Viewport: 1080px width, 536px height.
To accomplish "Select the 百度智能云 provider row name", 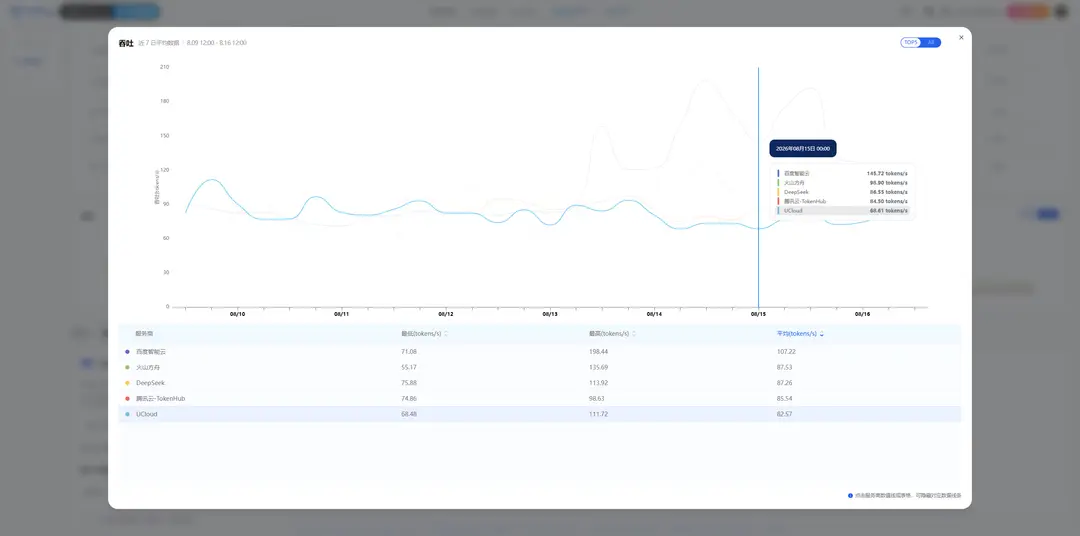I will coord(151,351).
